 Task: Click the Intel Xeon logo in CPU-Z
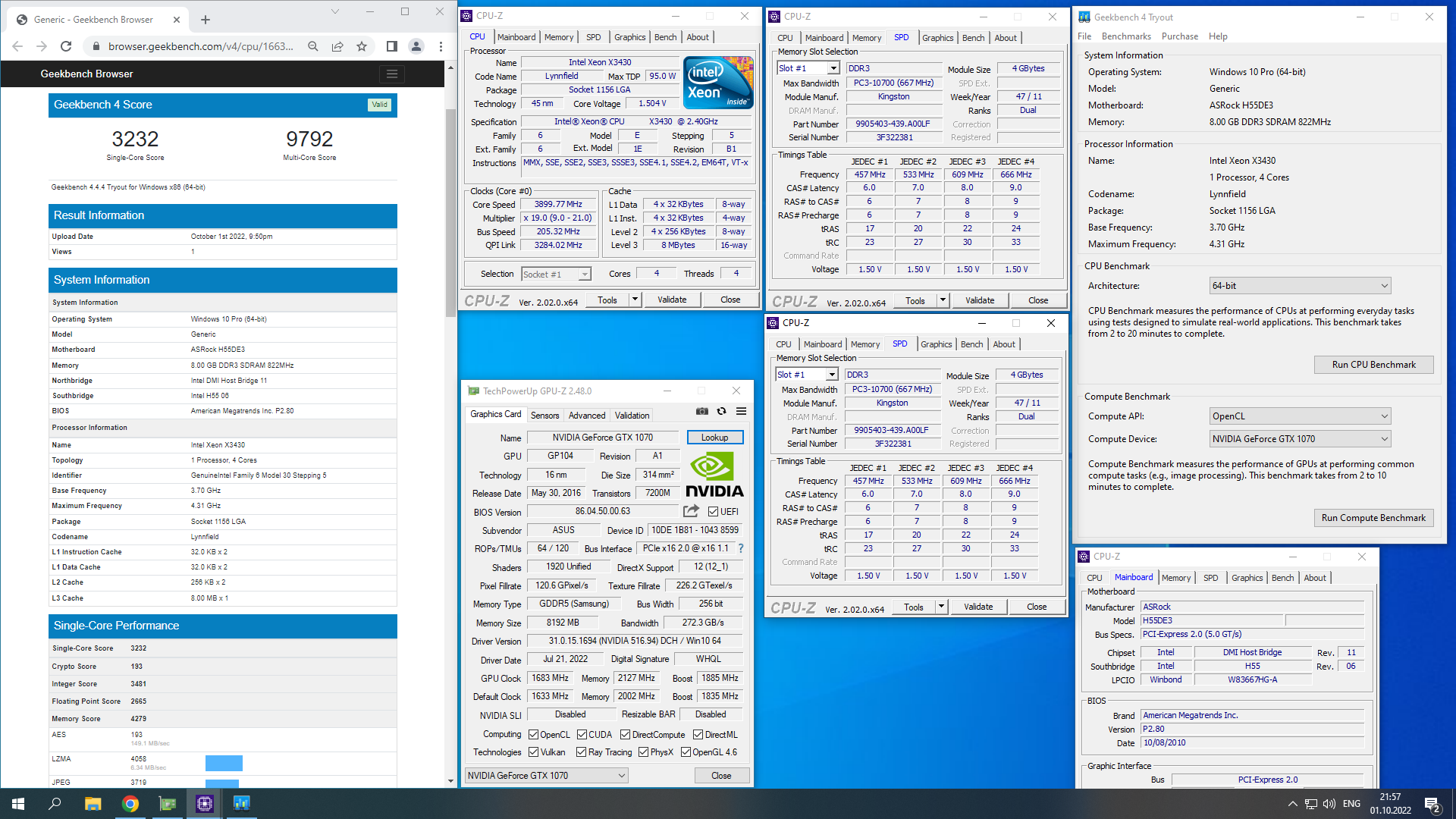click(x=718, y=82)
